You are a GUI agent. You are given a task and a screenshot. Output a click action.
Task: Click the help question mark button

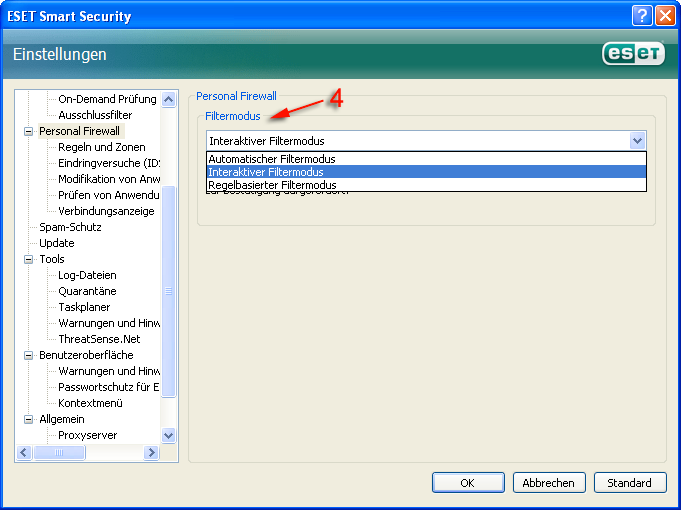point(642,16)
